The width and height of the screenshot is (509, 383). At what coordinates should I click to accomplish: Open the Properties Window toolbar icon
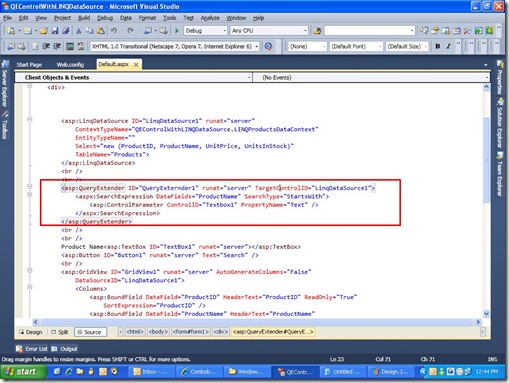435,31
